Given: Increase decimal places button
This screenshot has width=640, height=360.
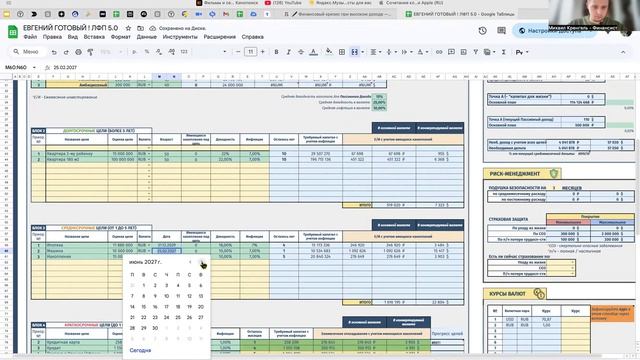Looking at the screenshot, I should point(171,52).
